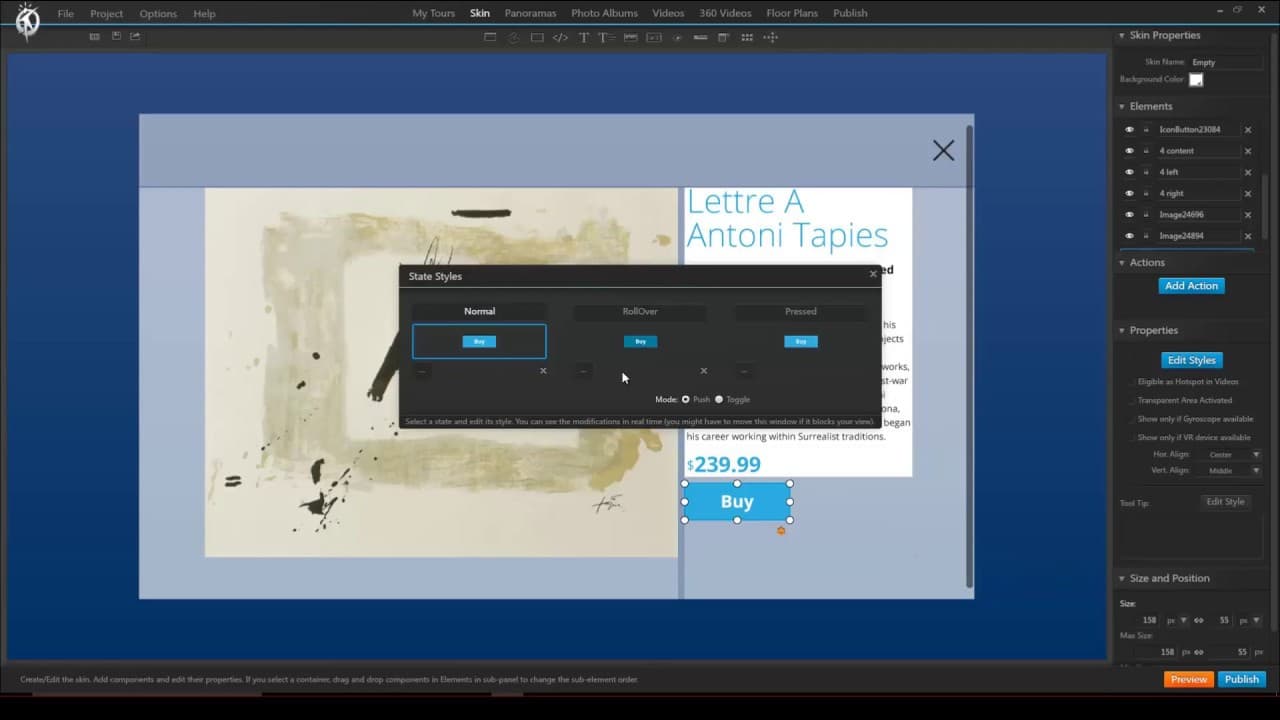
Task: Click the save icon in the top toolbar
Action: (x=116, y=37)
